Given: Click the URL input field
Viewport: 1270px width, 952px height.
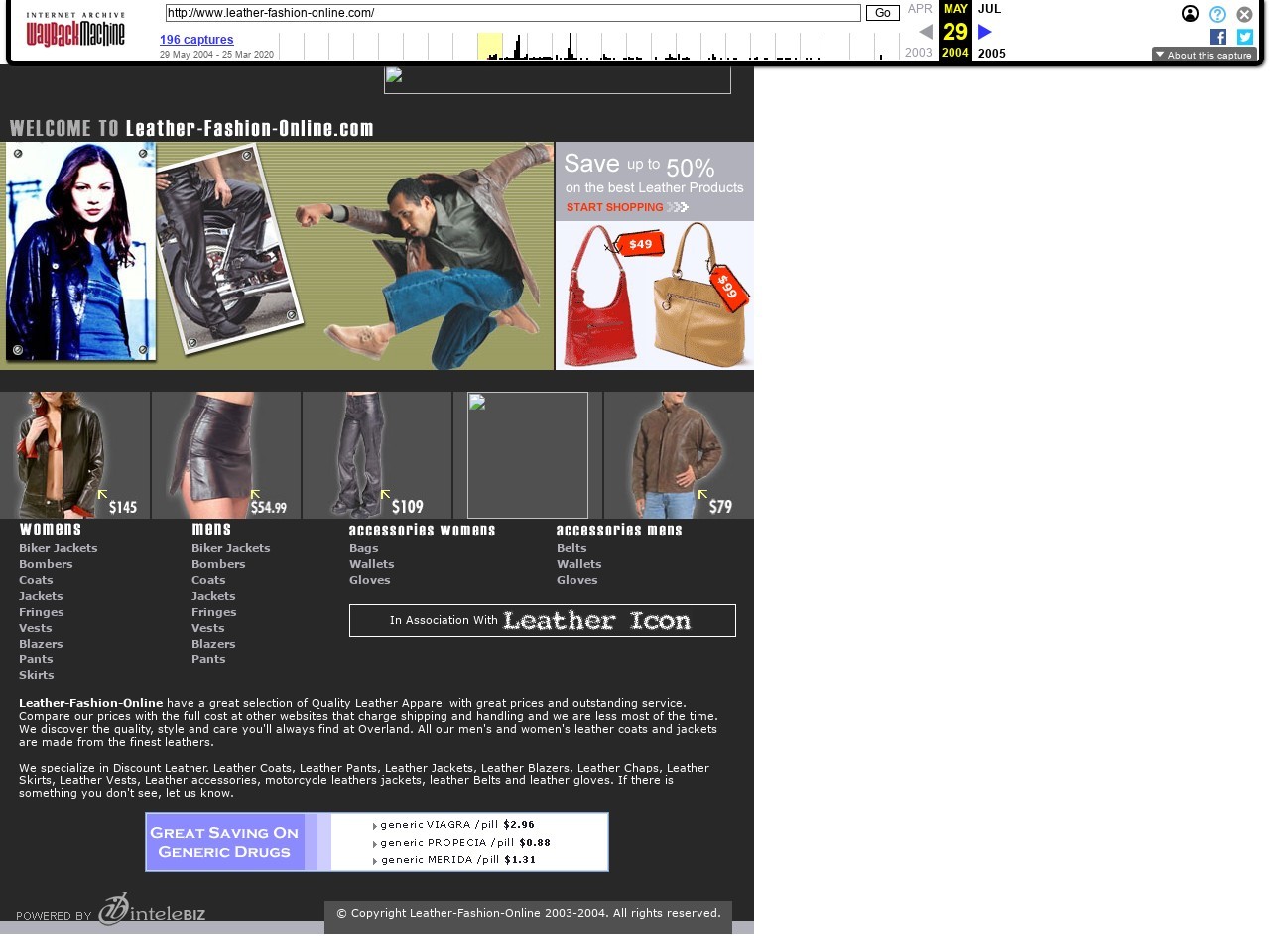Looking at the screenshot, I should coord(512,13).
